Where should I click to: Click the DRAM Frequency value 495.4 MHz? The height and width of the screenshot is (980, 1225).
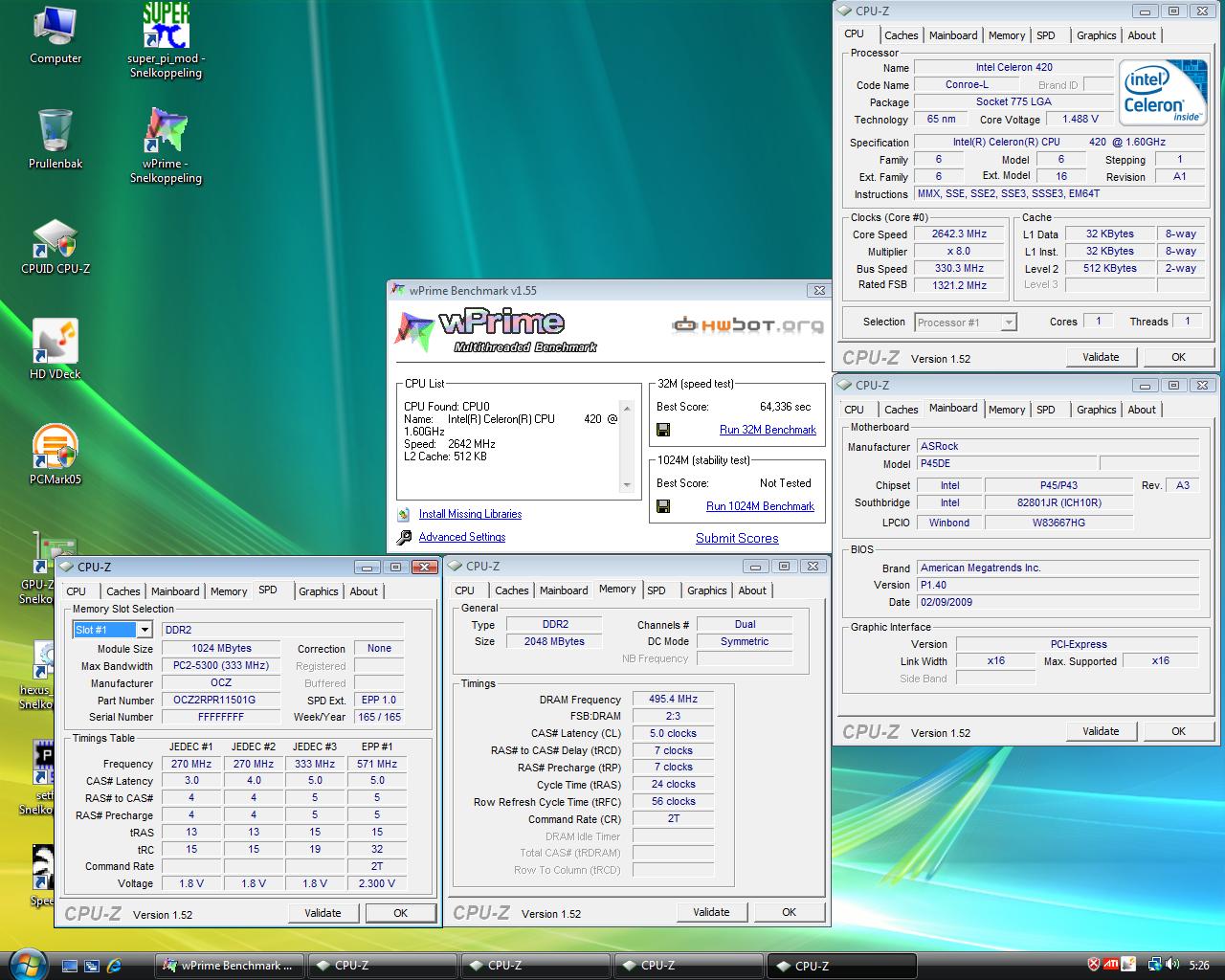pyautogui.click(x=673, y=699)
